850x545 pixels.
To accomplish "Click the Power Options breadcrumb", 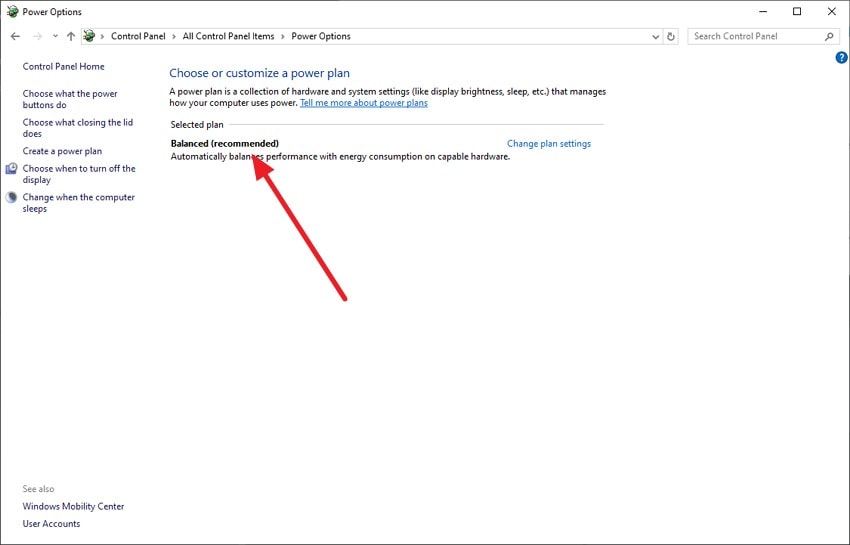I will point(321,36).
